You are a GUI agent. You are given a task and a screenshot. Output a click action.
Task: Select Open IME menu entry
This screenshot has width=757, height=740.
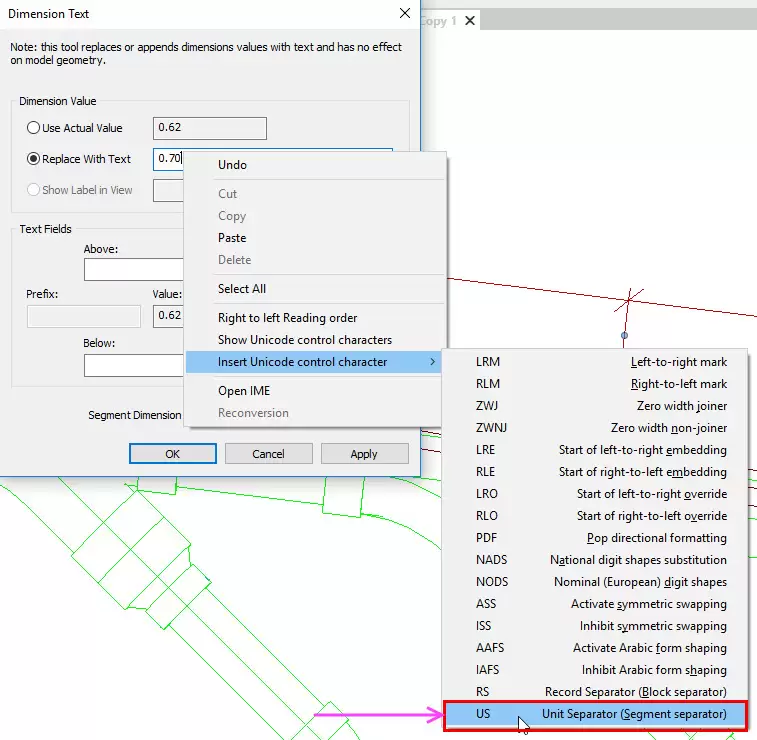coord(244,391)
